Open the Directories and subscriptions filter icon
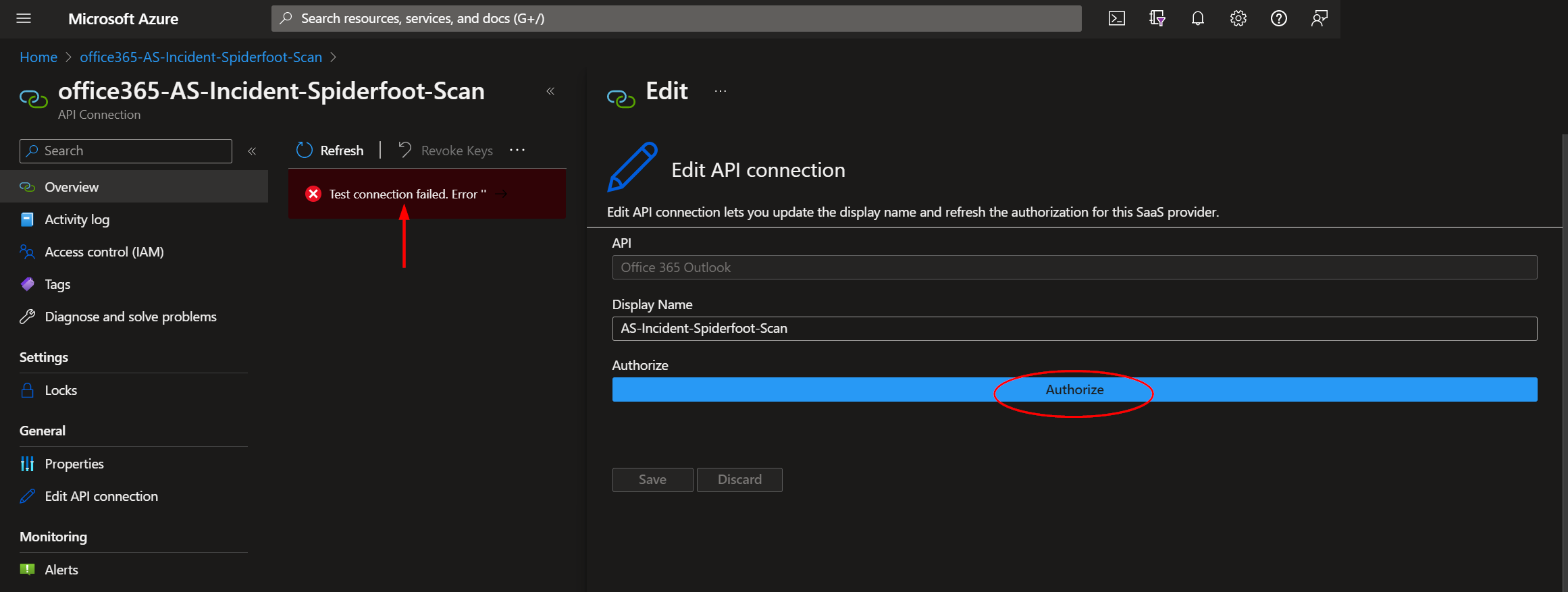 point(1157,18)
